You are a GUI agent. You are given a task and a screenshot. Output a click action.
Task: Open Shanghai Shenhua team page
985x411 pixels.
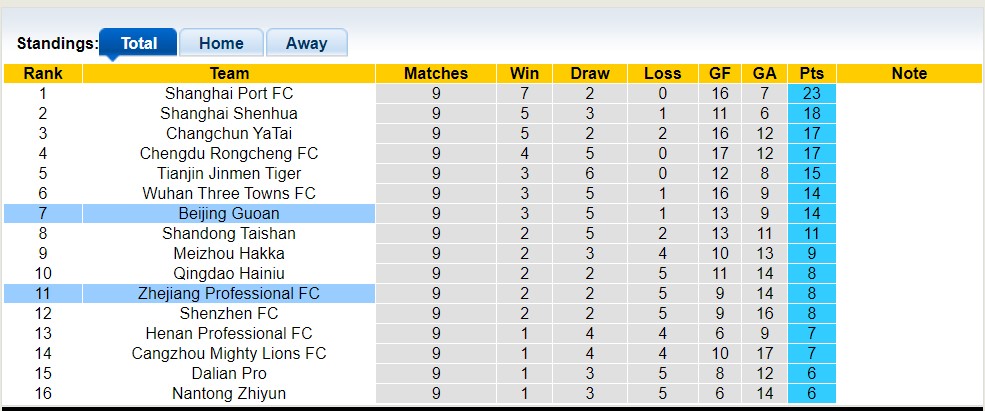(x=229, y=113)
